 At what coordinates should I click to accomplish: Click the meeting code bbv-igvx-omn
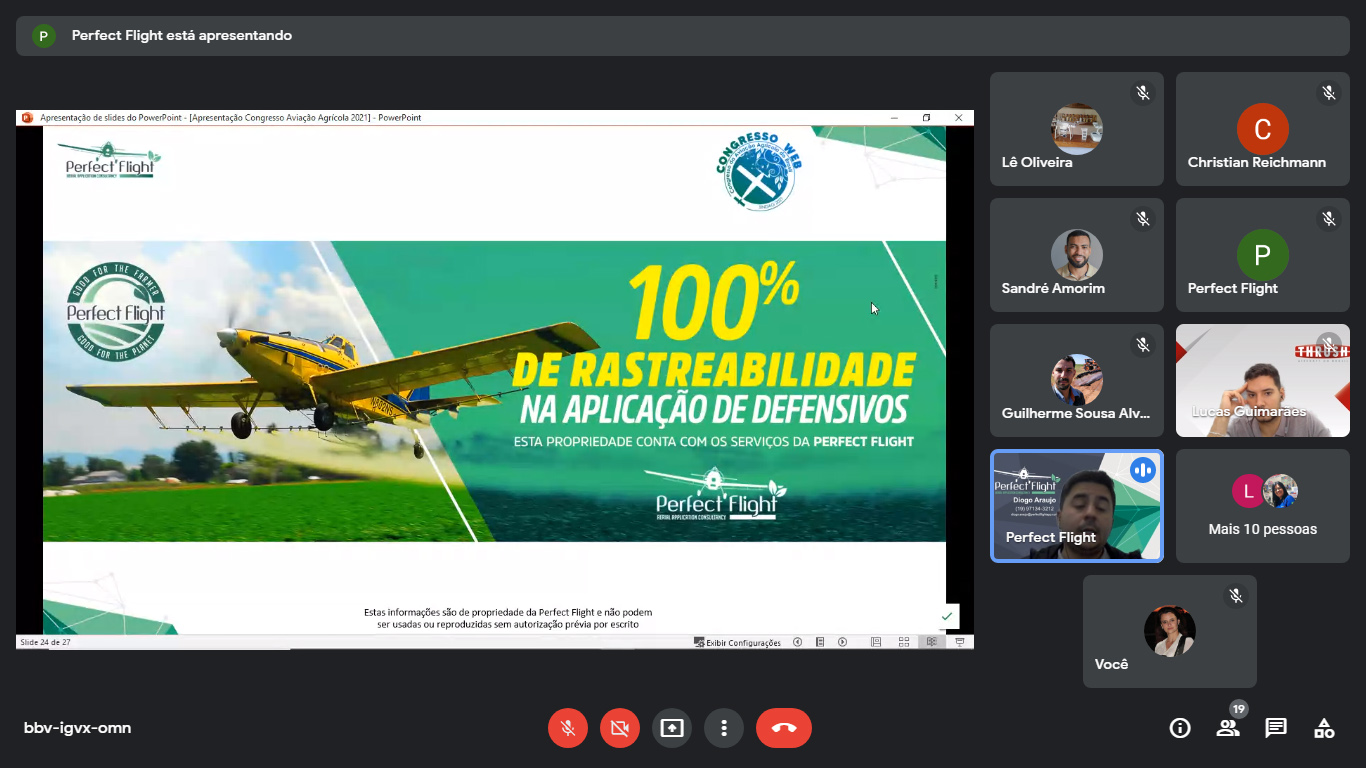click(x=77, y=728)
